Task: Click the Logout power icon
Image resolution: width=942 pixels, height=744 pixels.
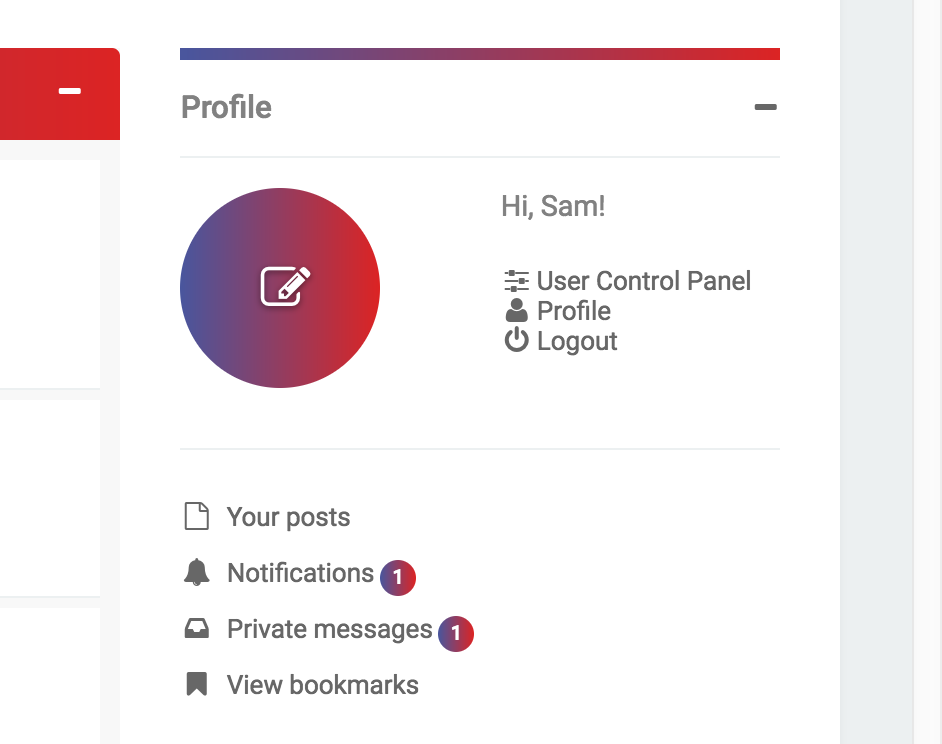Action: [x=516, y=340]
